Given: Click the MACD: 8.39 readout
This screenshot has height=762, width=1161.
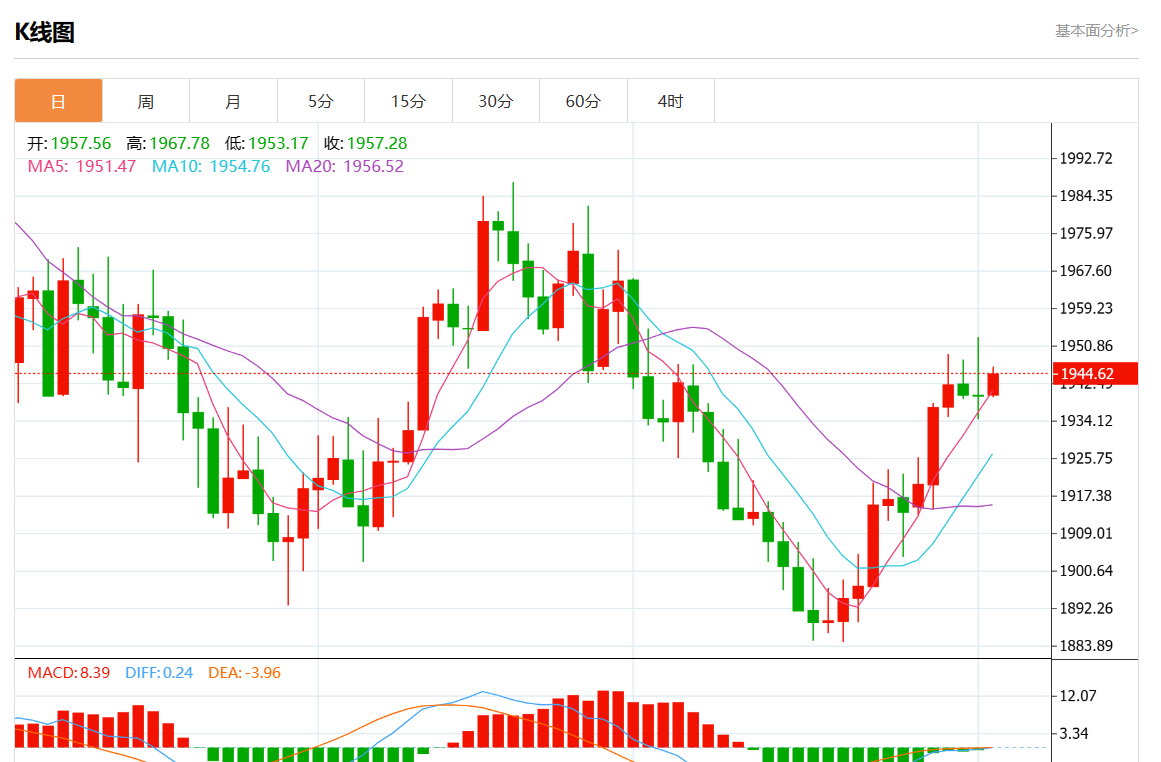Looking at the screenshot, I should click(69, 672).
